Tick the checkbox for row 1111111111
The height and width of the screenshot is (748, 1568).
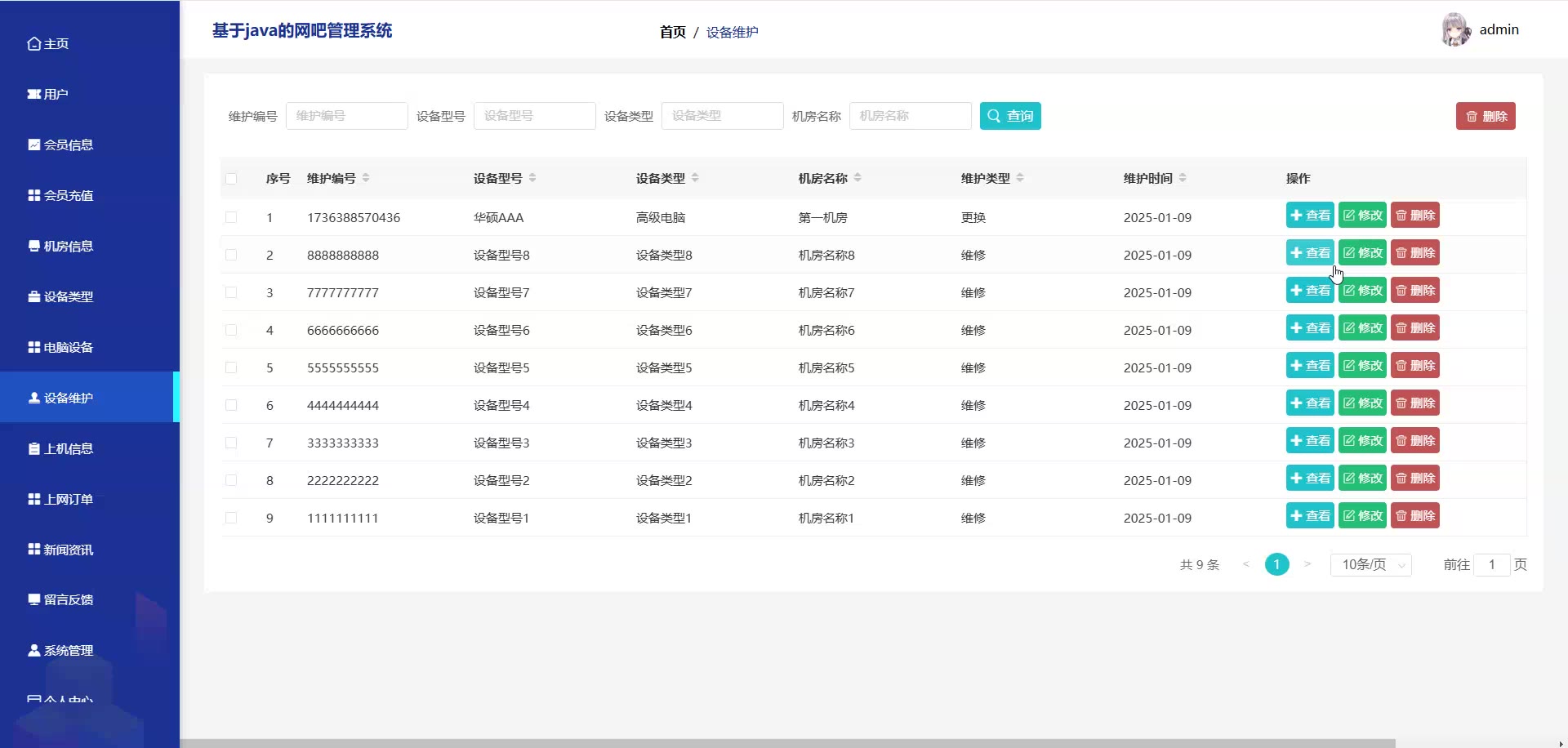click(x=231, y=518)
